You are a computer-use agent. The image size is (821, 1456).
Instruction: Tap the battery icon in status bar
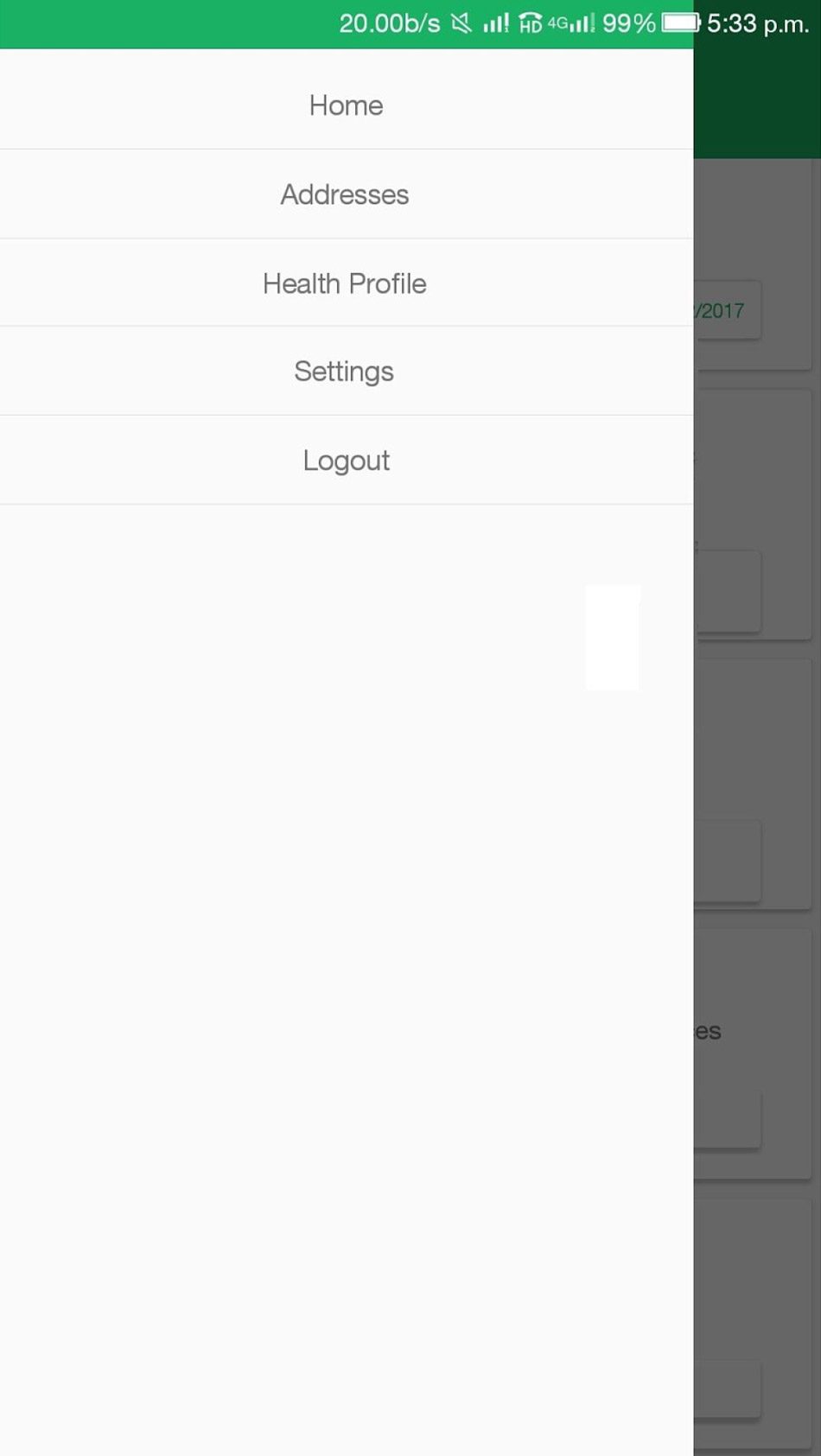680,22
